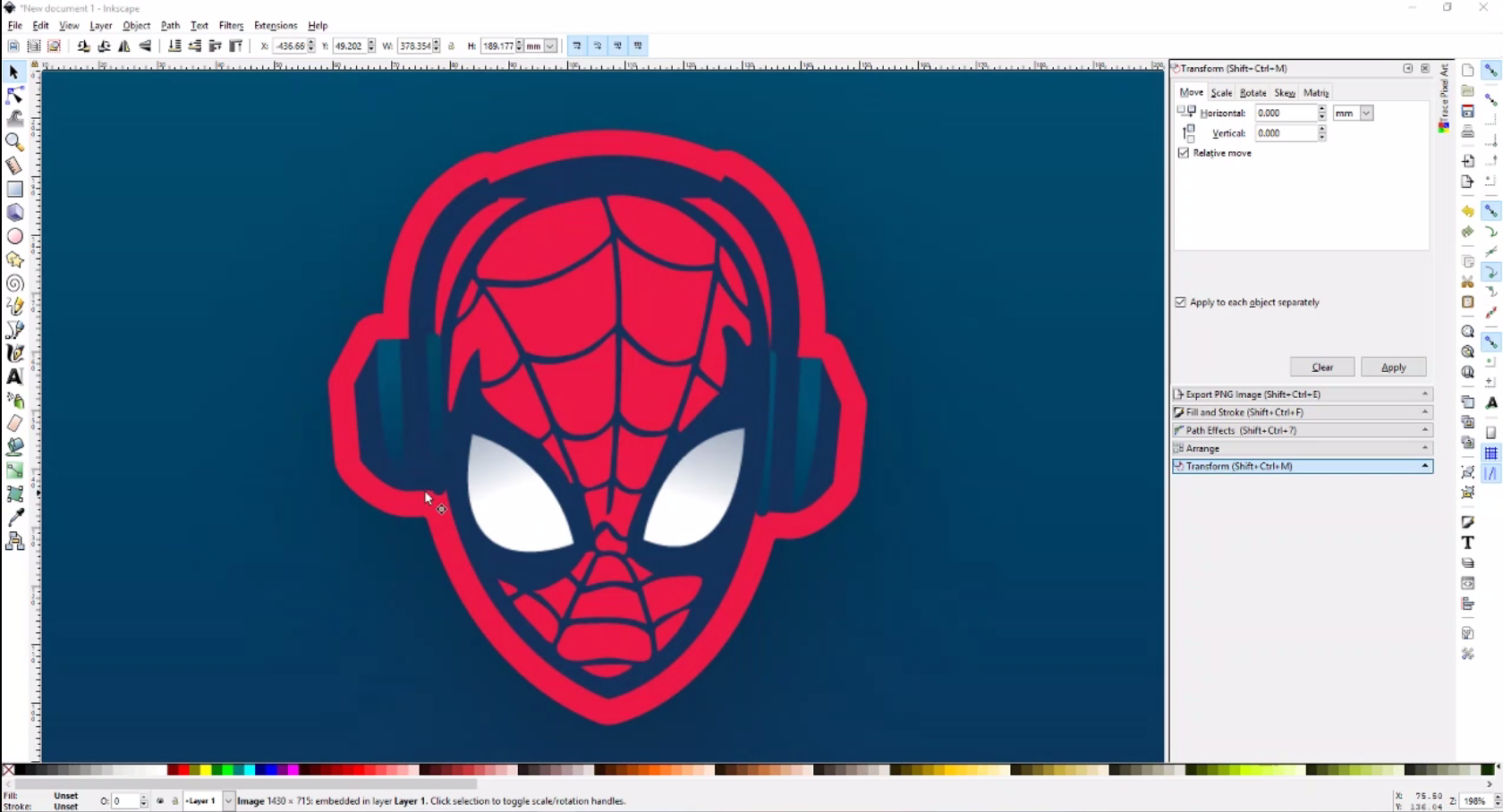
Task: Expand the Fill and Stroke panel
Action: 1303,412
